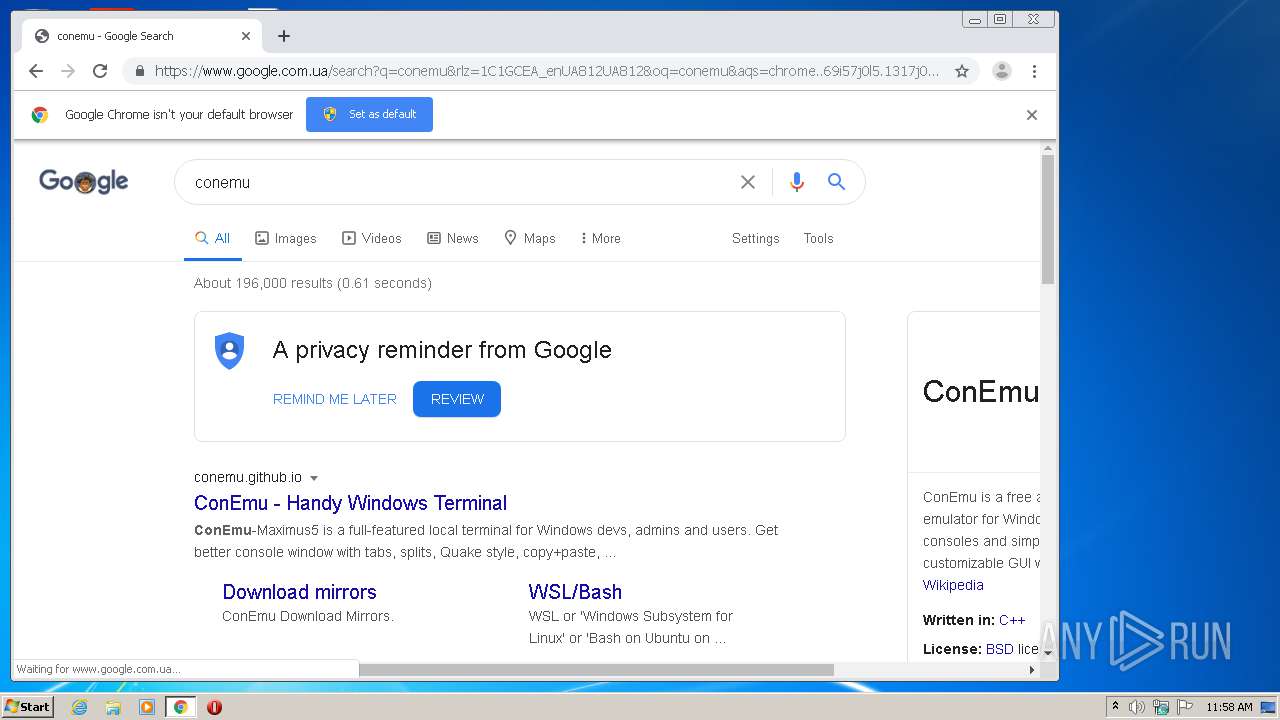Viewport: 1280px width, 720px height.
Task: Open Chrome profile avatar
Action: [1001, 71]
